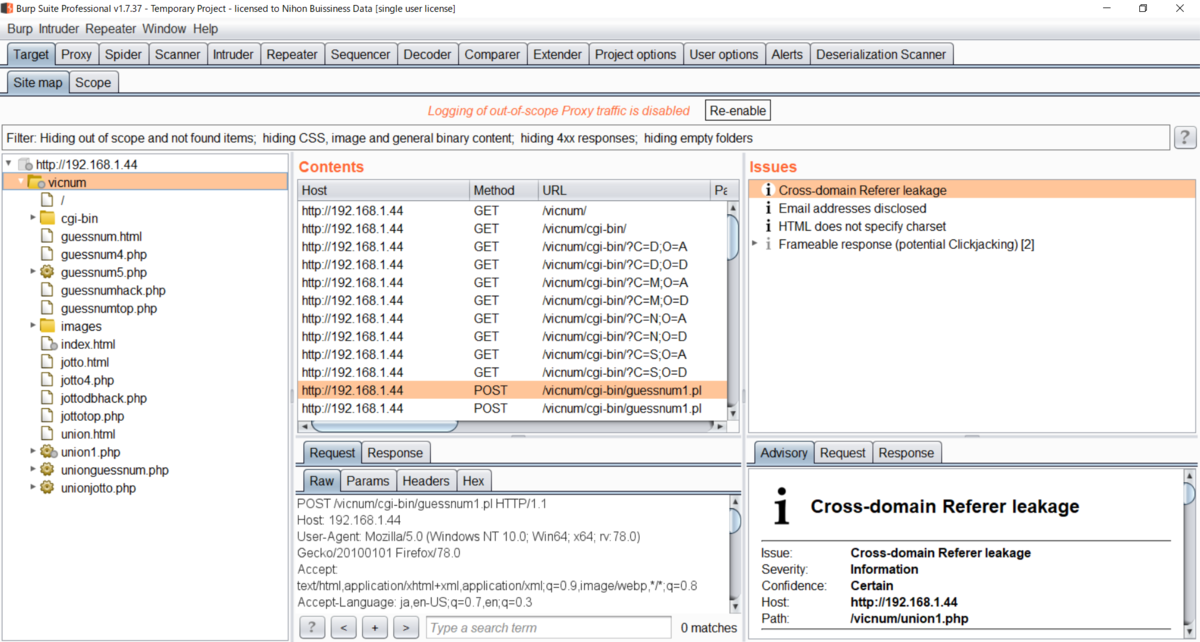The width and height of the screenshot is (1200, 642).
Task: Open the Intruder menu in menu bar
Action: pyautogui.click(x=60, y=29)
